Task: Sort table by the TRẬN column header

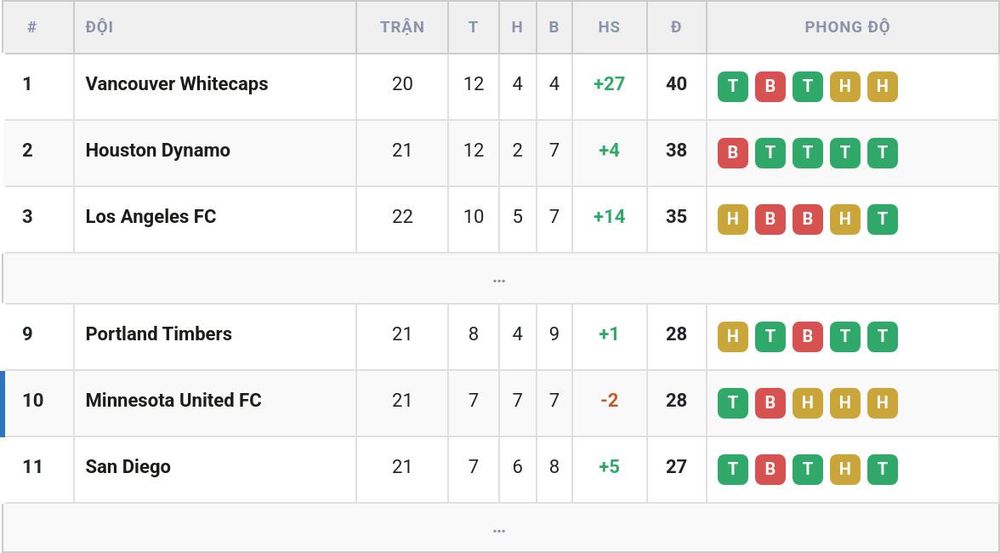Action: tap(402, 27)
